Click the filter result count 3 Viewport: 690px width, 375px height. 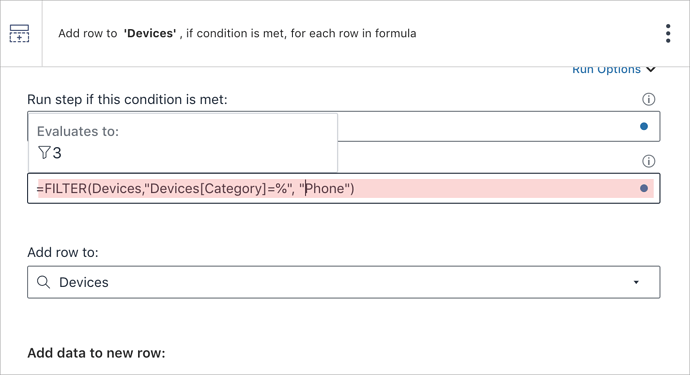(57, 153)
